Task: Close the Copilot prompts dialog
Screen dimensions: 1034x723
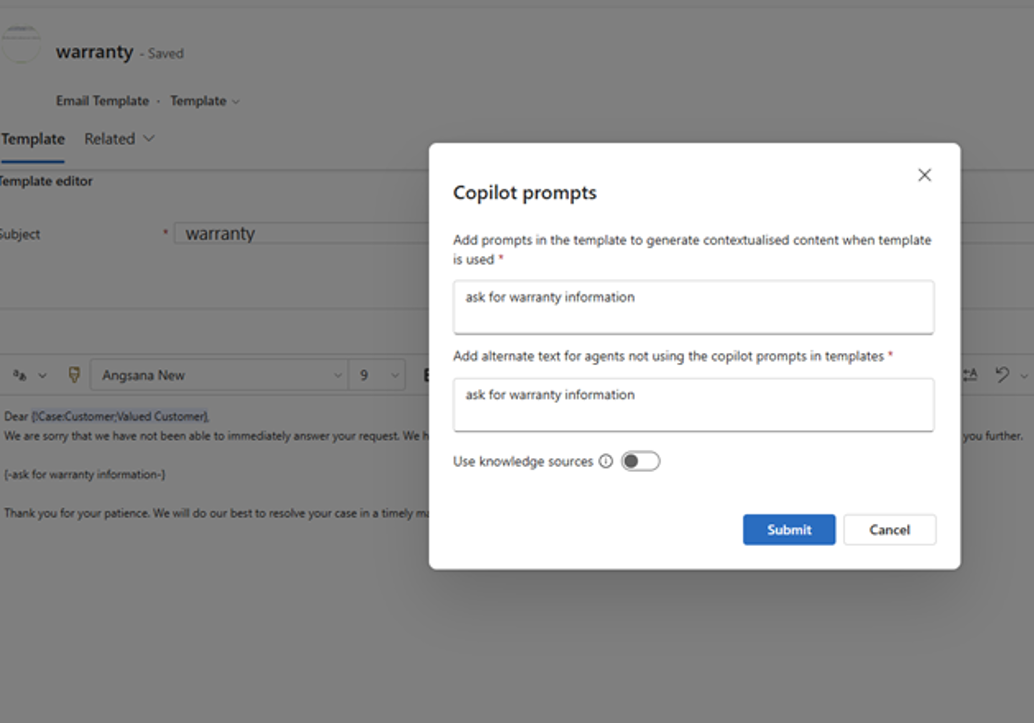Action: (x=924, y=175)
